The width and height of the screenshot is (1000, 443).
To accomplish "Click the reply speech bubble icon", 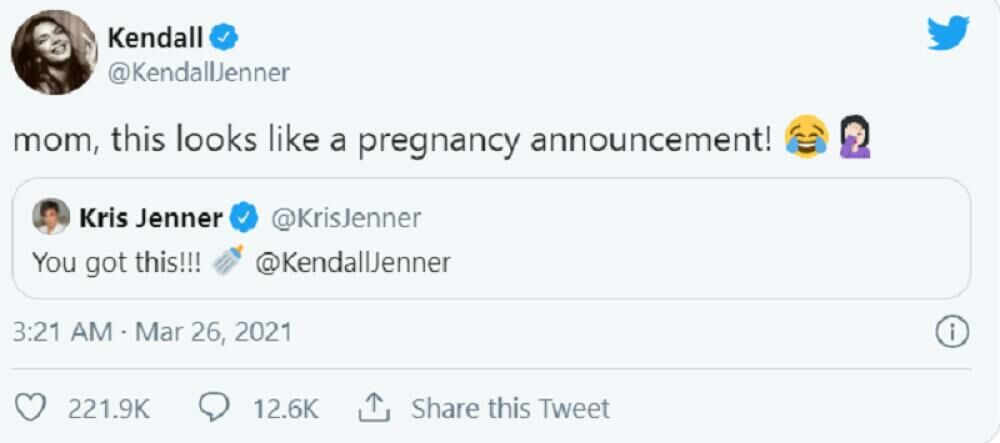I will point(216,408).
